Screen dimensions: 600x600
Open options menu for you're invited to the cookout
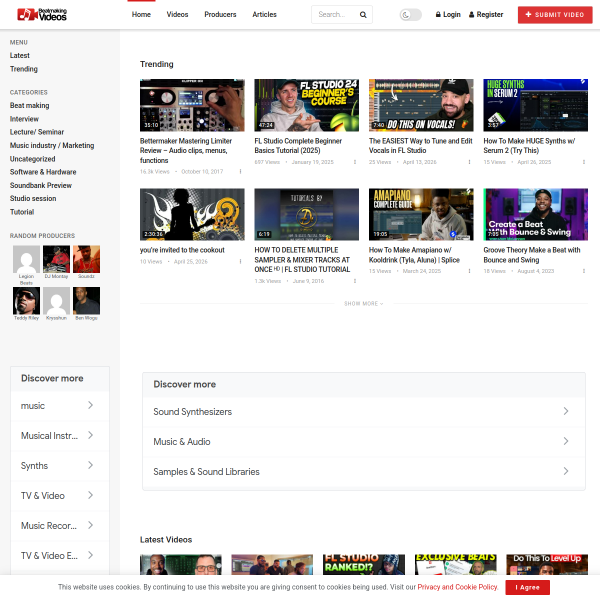(240, 261)
